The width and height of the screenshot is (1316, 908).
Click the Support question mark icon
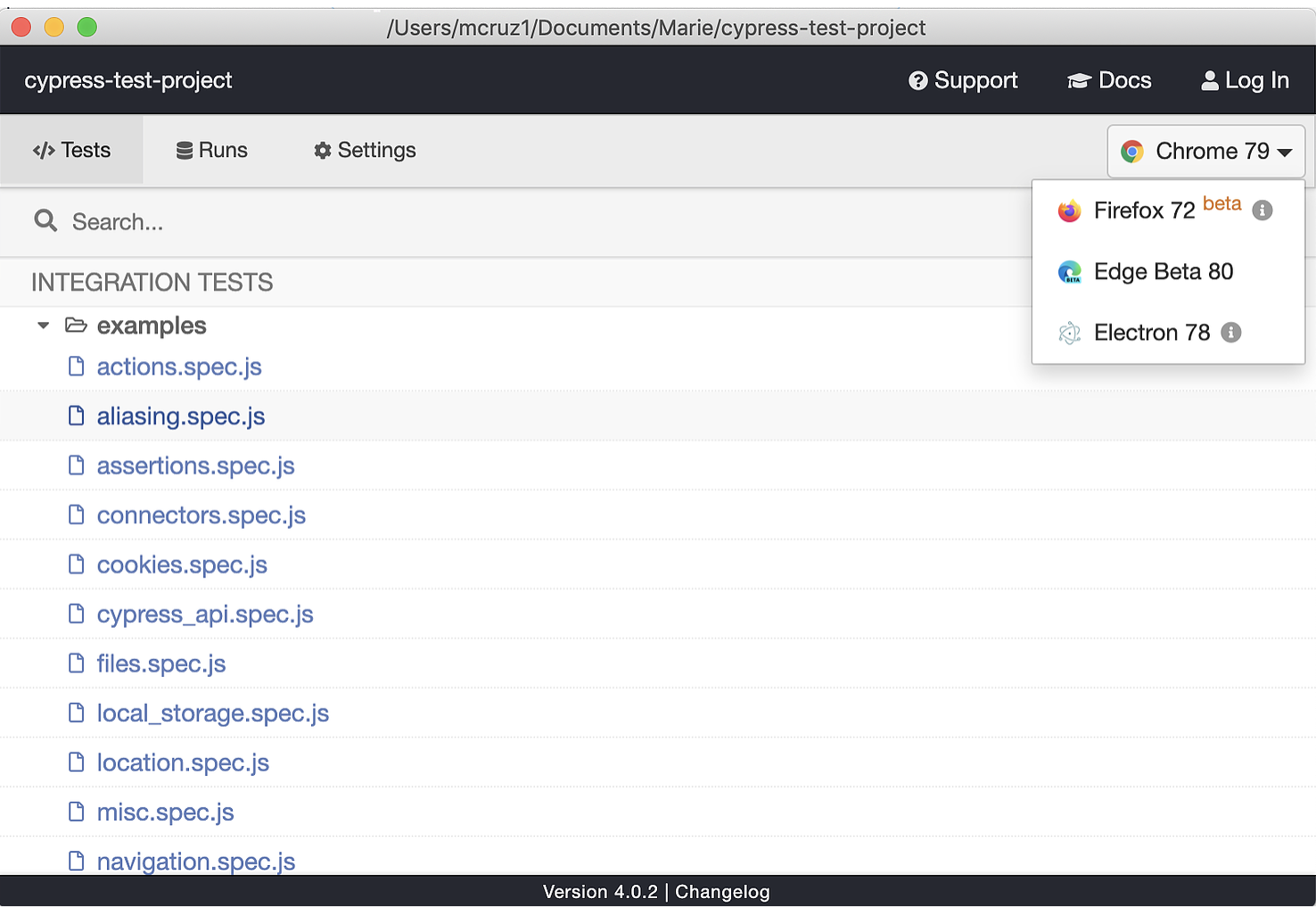click(x=917, y=81)
